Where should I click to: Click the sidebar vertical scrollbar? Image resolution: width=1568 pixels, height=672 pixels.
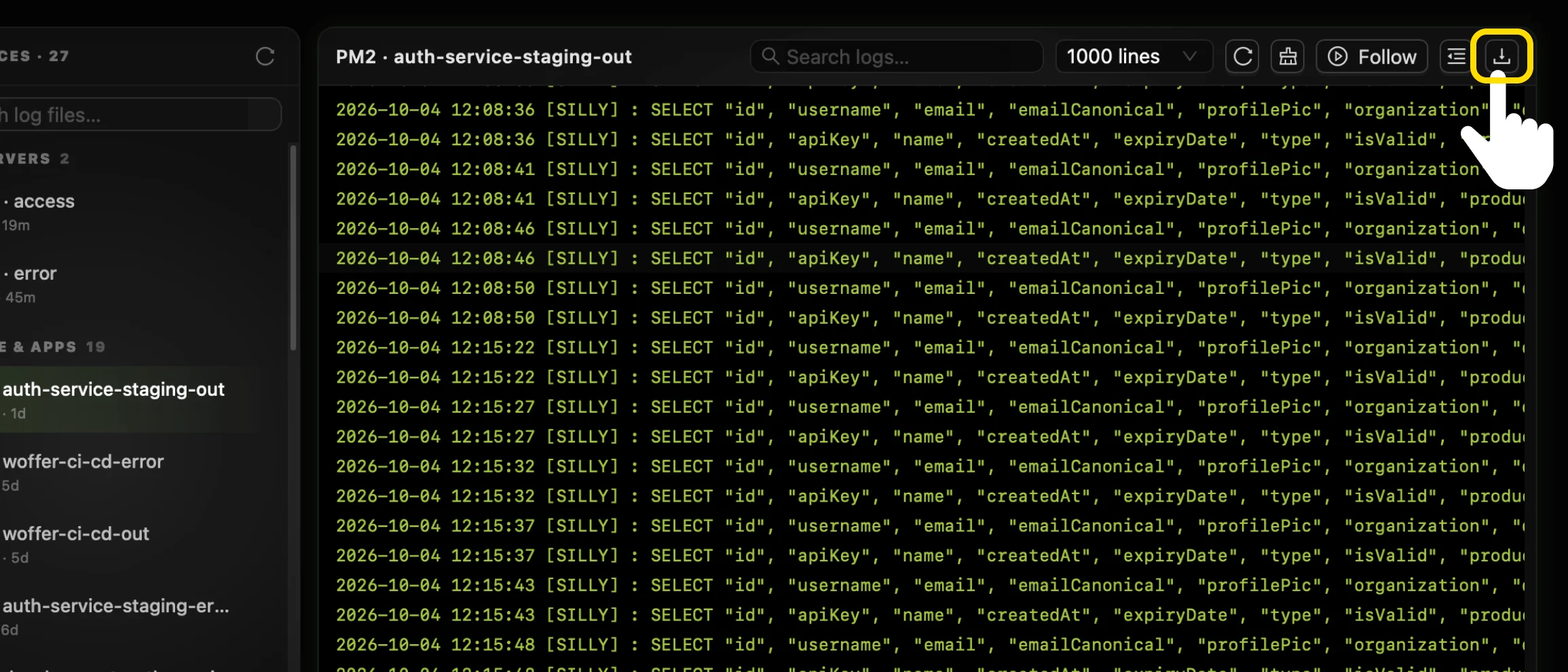pyautogui.click(x=293, y=248)
